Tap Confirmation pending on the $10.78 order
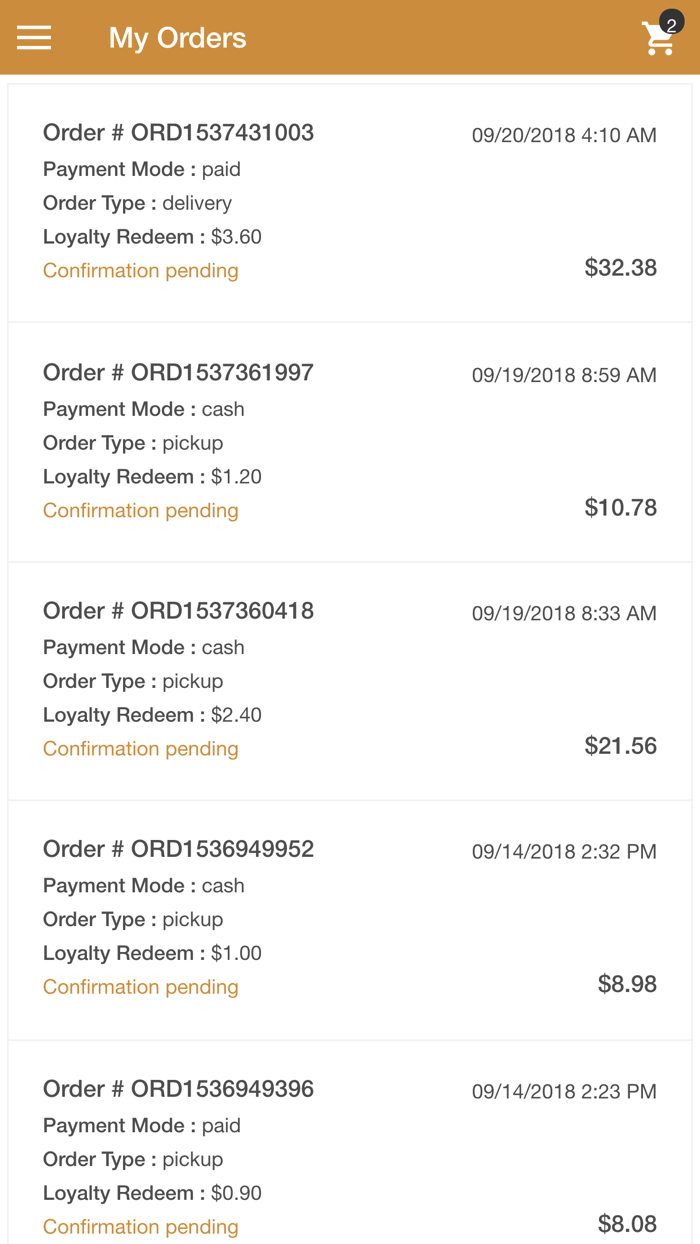The height and width of the screenshot is (1244, 700). pyautogui.click(x=141, y=511)
